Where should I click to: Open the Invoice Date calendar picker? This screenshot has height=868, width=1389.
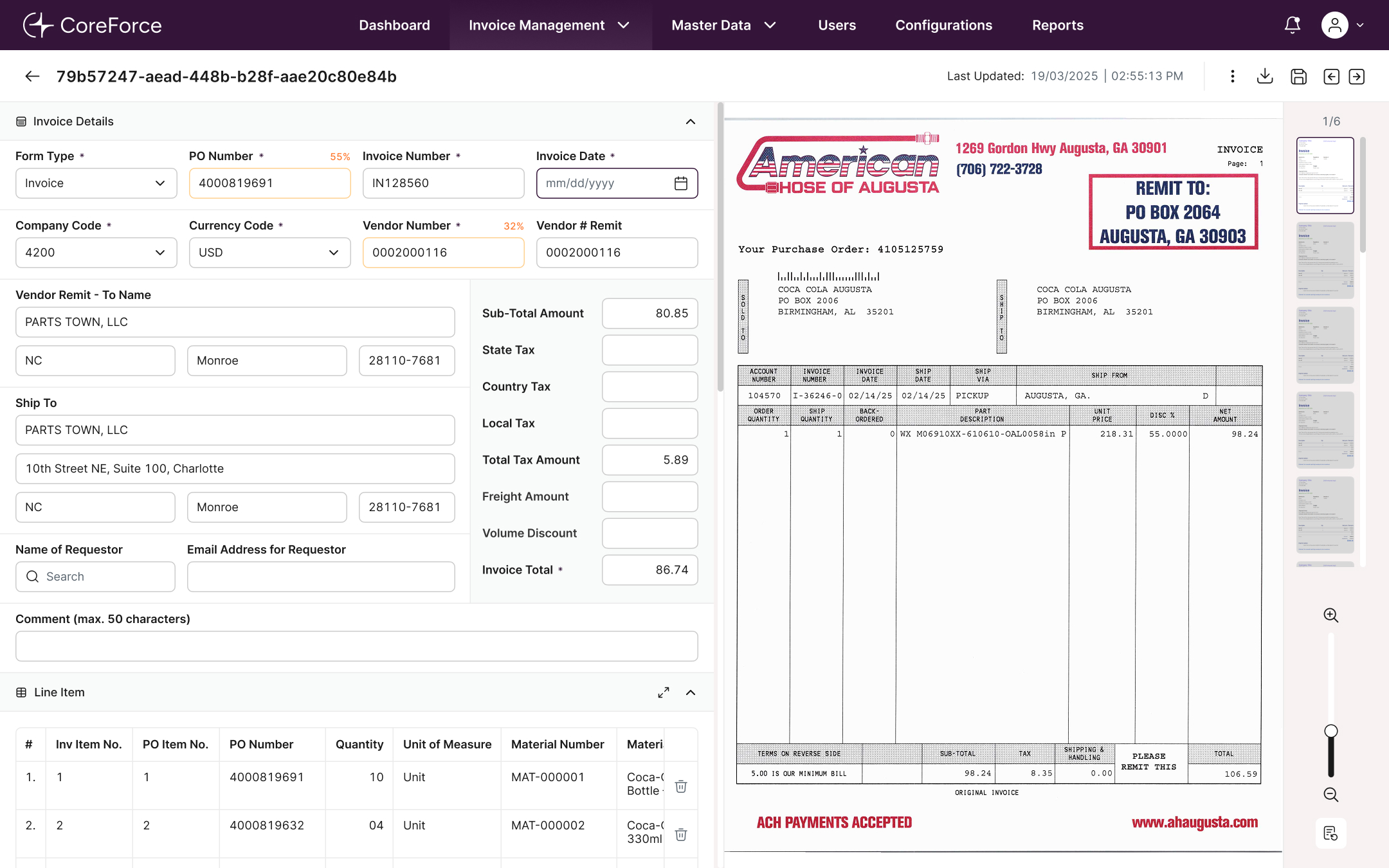[681, 183]
